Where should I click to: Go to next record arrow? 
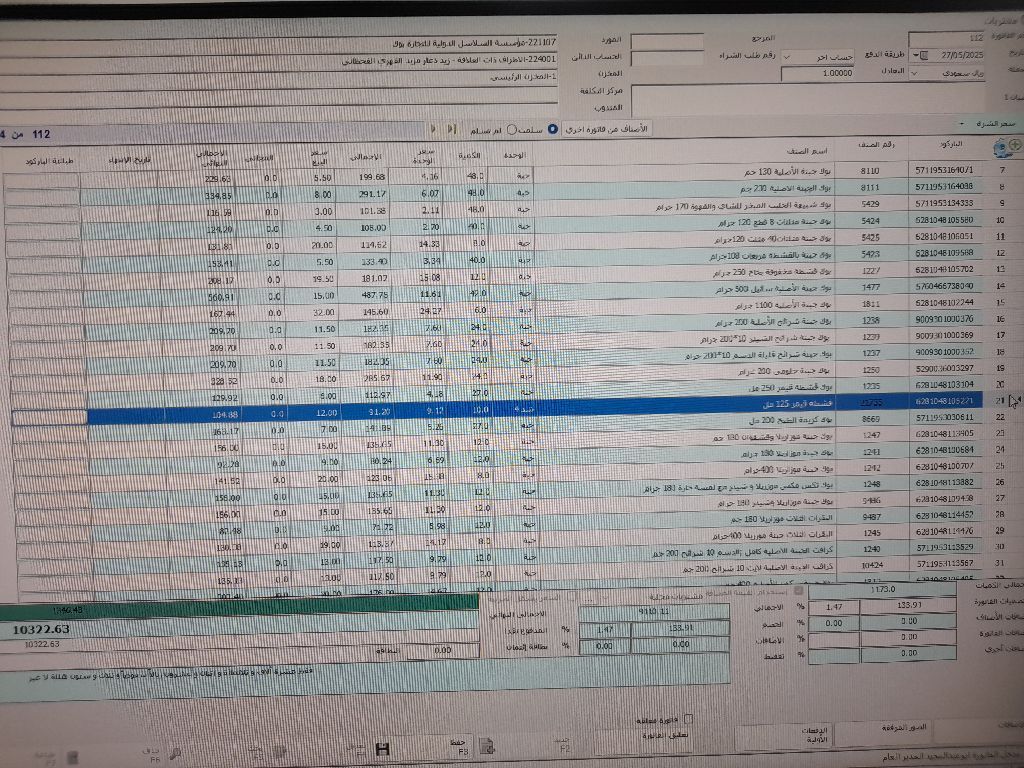tap(433, 129)
